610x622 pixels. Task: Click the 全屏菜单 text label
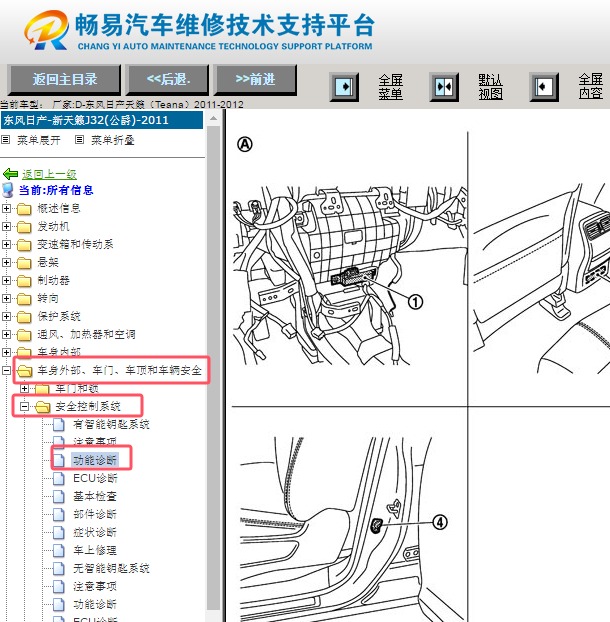click(x=391, y=87)
